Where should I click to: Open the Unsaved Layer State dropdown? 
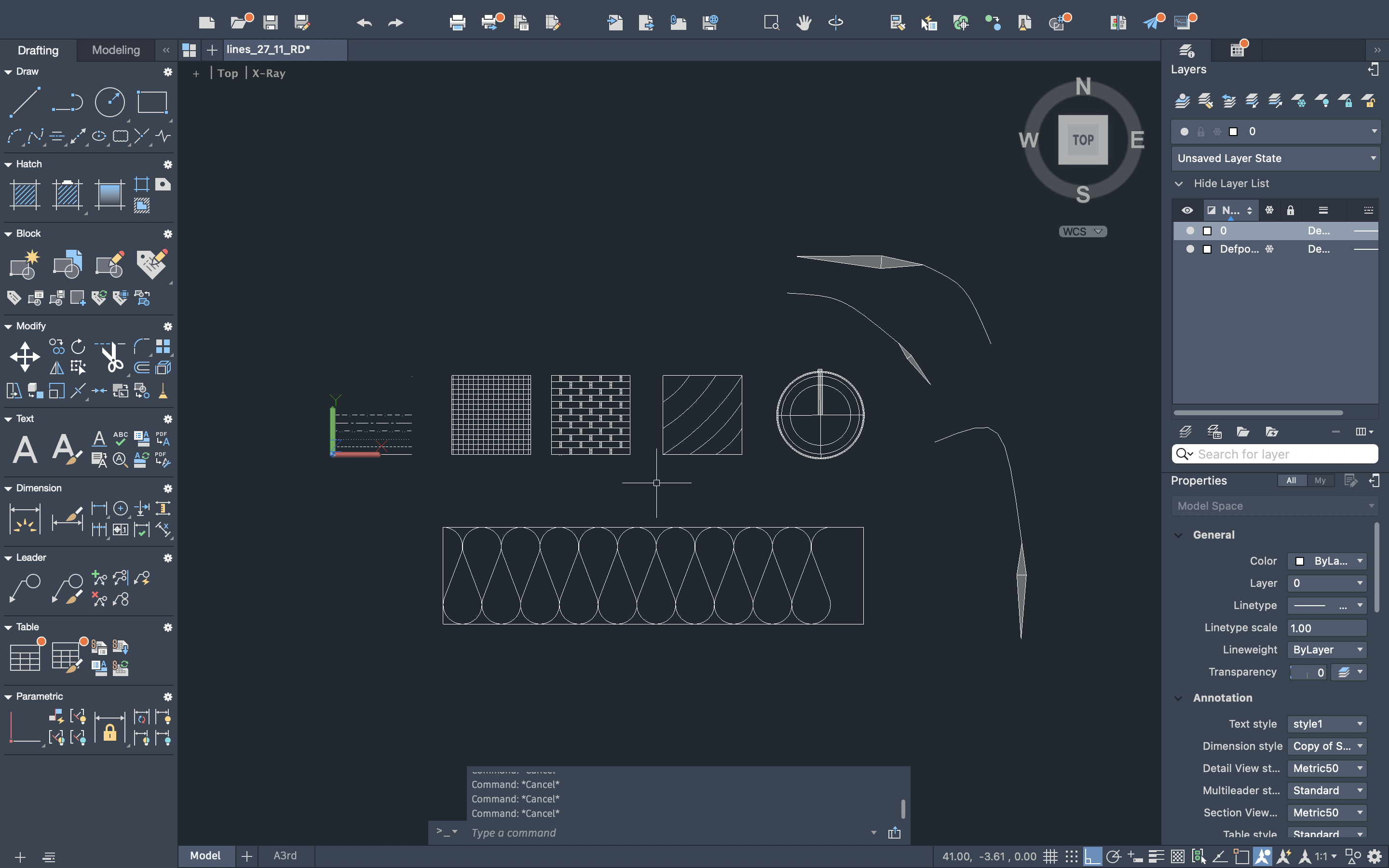pos(1275,159)
